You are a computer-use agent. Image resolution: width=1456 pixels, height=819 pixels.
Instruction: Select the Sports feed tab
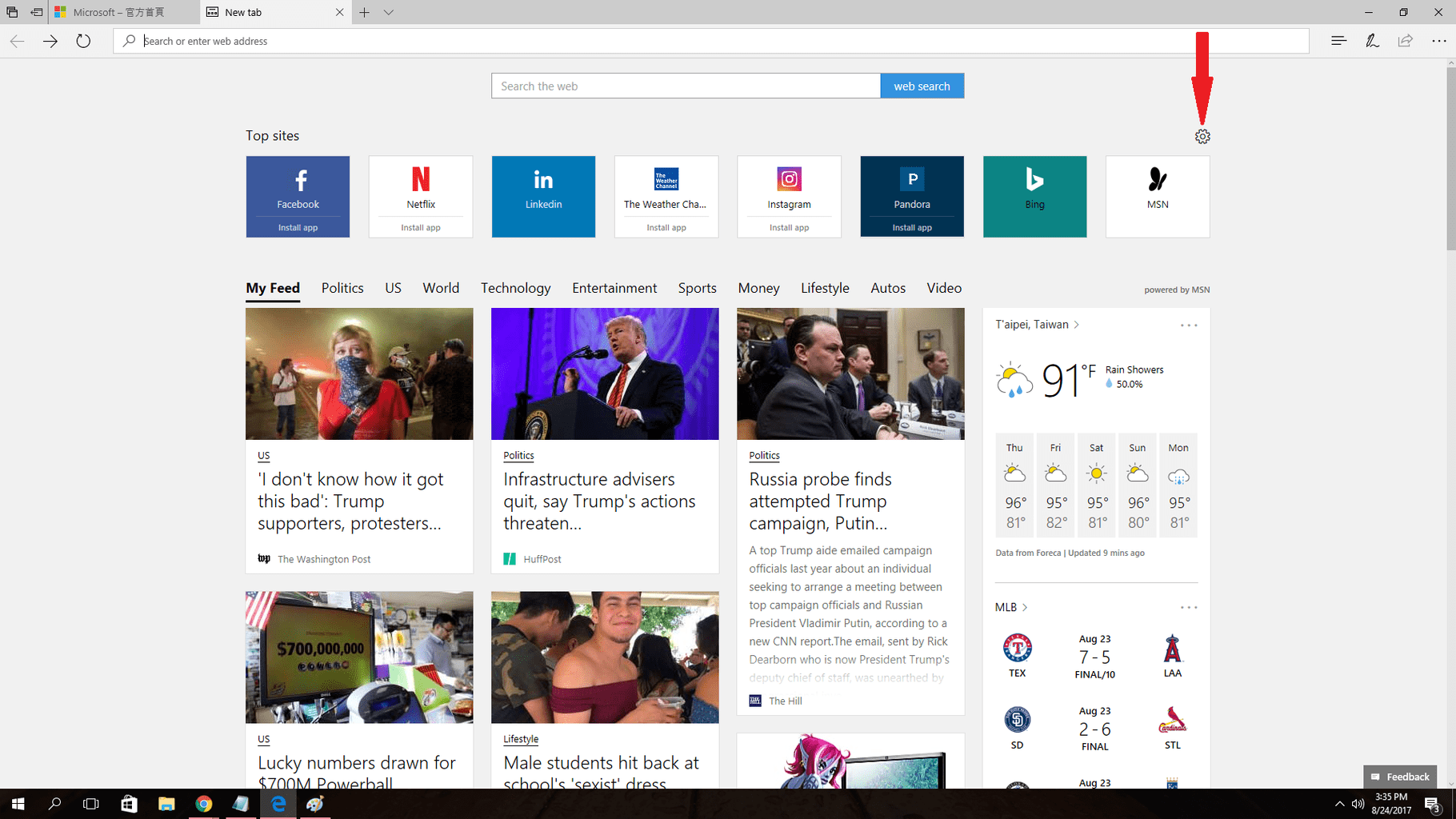(x=697, y=288)
